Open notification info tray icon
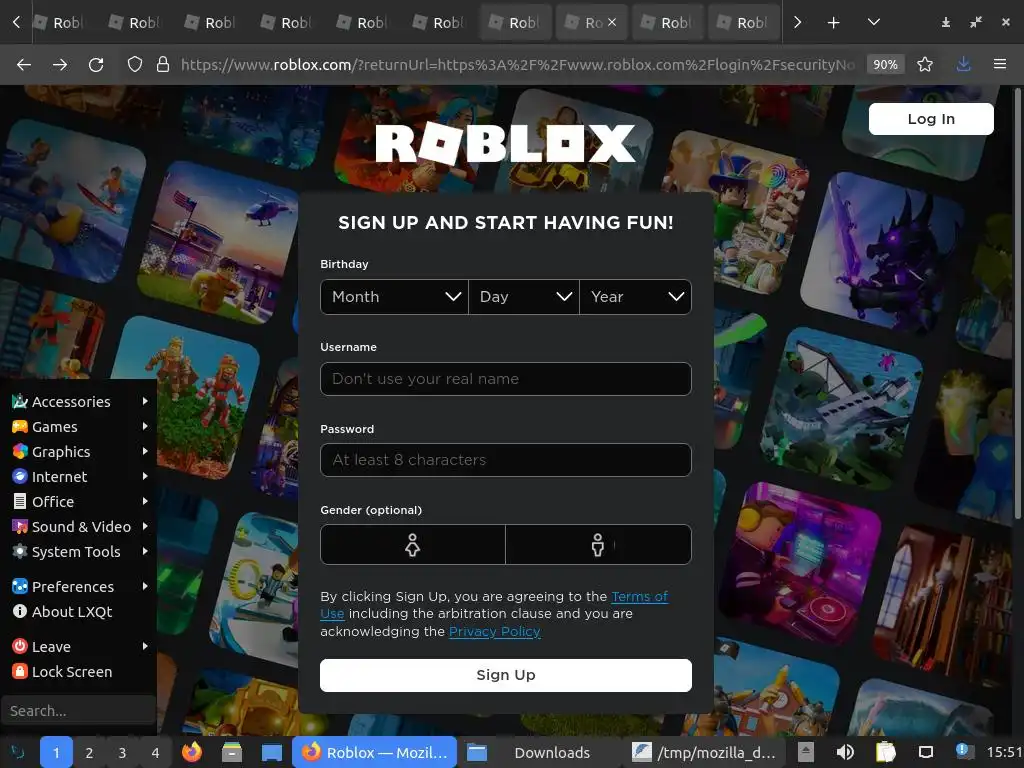 point(964,751)
